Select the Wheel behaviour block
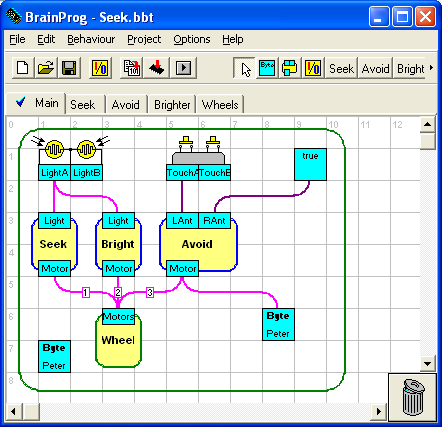442x427 pixels. (x=118, y=341)
